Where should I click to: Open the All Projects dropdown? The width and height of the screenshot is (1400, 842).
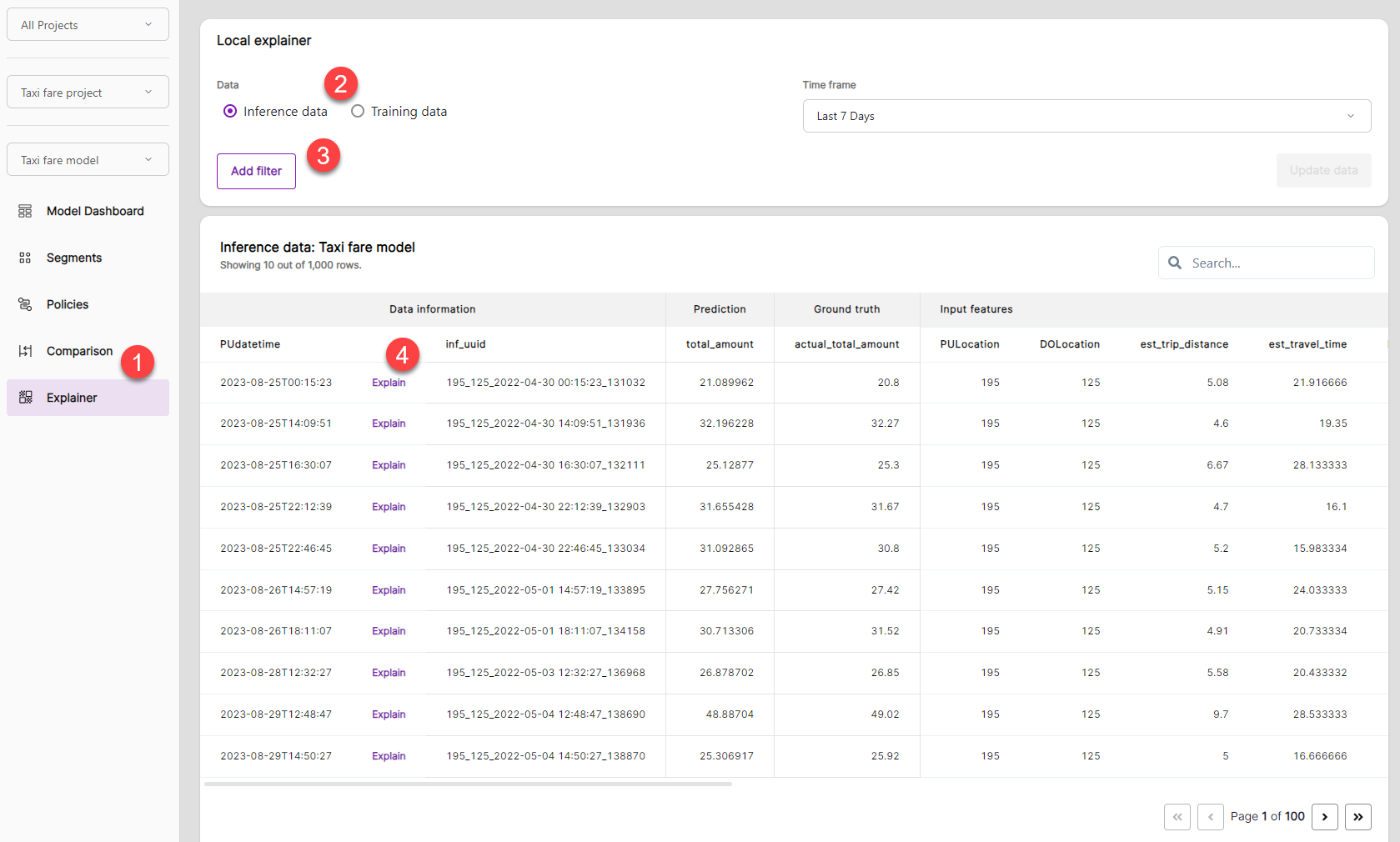[x=88, y=24]
